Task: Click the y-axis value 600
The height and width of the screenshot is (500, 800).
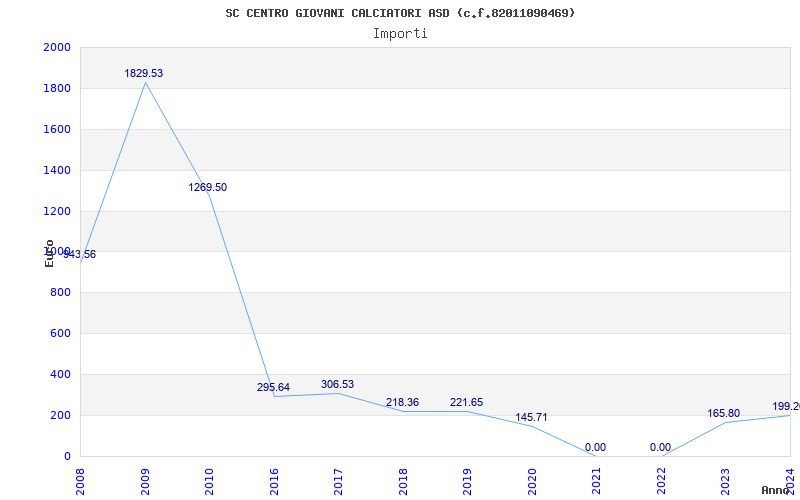Action: (x=61, y=333)
